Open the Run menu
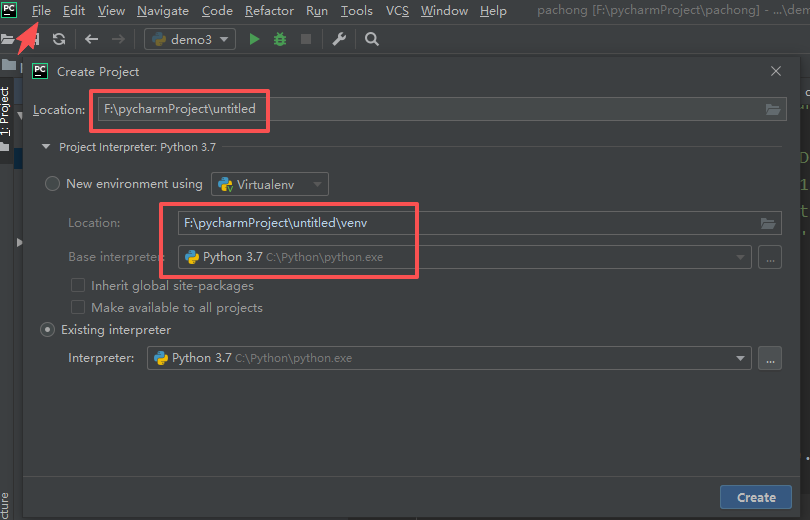This screenshot has height=520, width=810. click(317, 11)
